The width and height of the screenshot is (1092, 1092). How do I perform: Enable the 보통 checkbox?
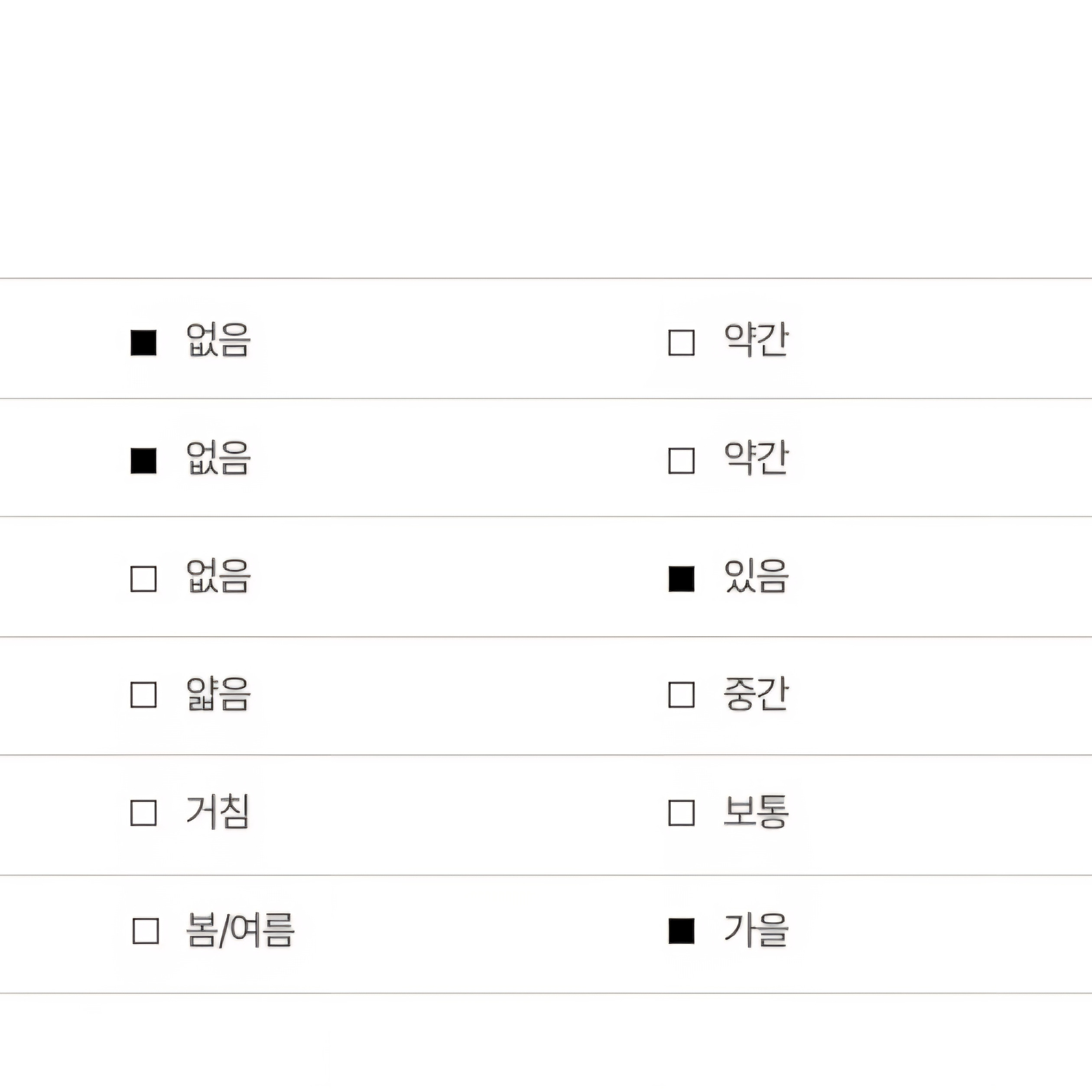coord(681,813)
